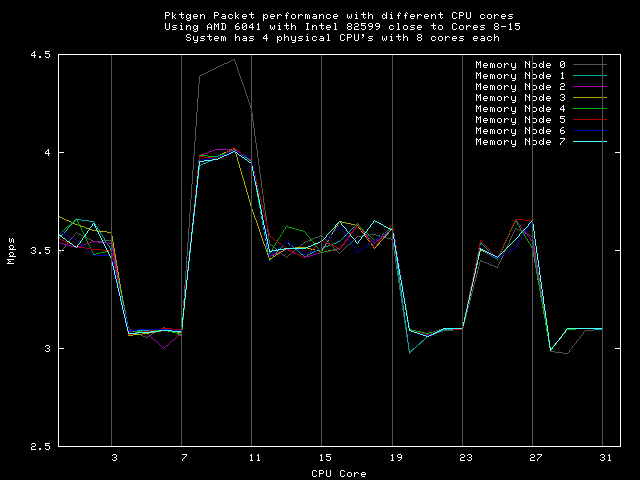Select the Memory Node 5 legend entry

(x=519, y=120)
